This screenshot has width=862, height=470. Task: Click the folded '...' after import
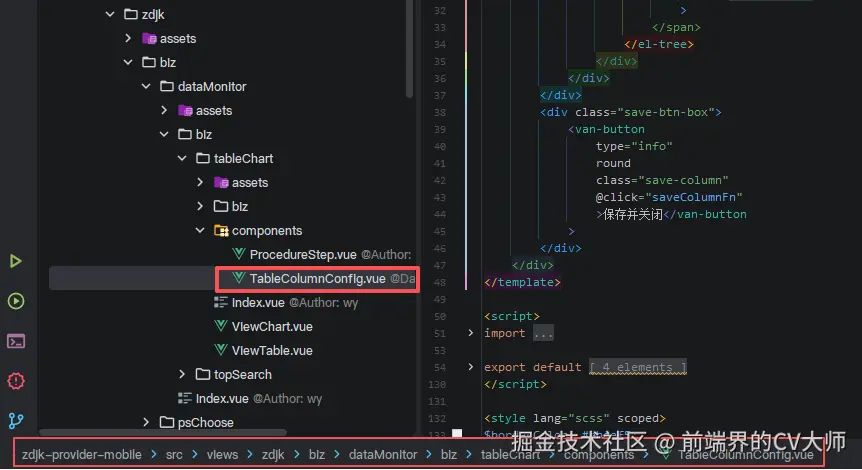[x=543, y=333]
